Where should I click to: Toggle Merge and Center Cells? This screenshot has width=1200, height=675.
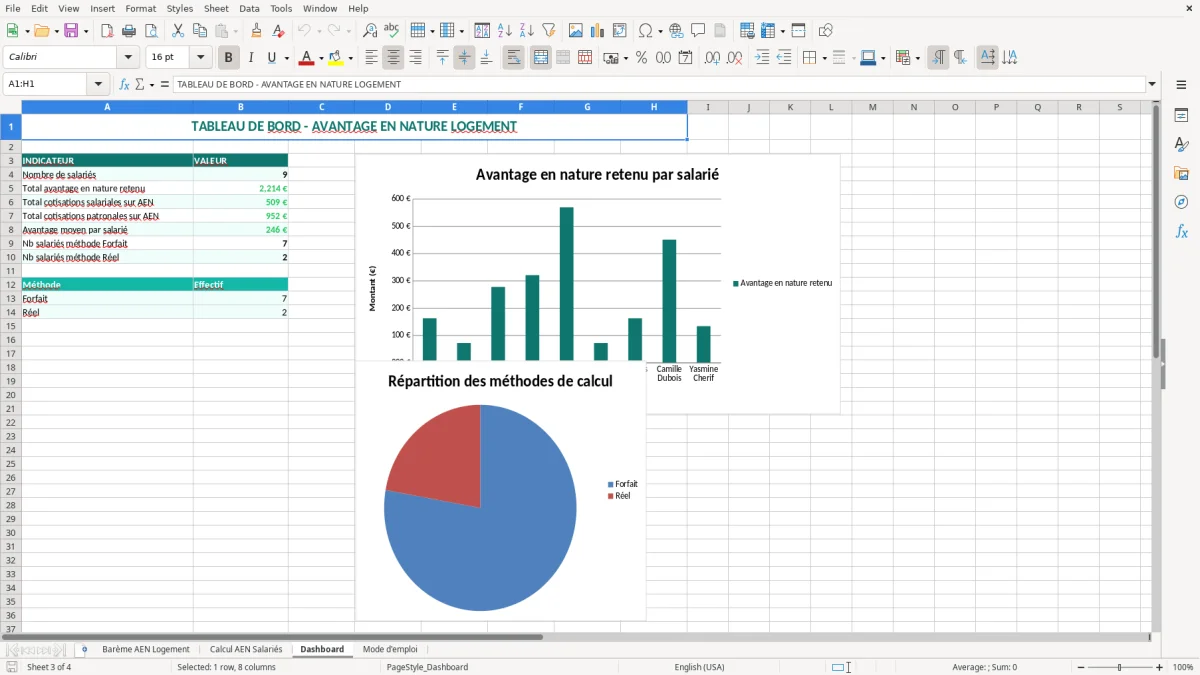[541, 58]
